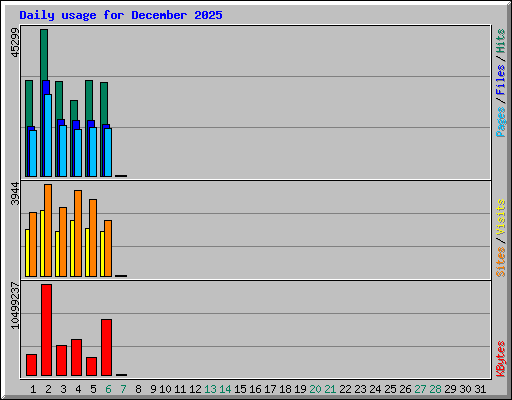
Task: Click the green weekend day label 13
Action: click(210, 389)
